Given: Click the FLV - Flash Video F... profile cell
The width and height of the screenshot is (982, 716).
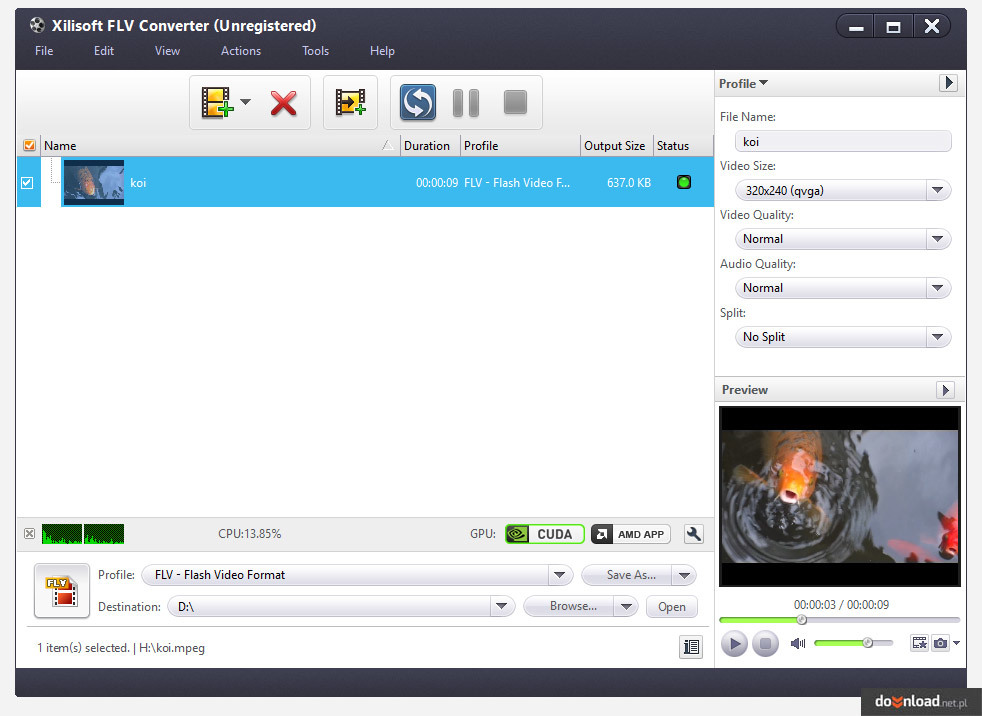Looking at the screenshot, I should click(x=517, y=183).
